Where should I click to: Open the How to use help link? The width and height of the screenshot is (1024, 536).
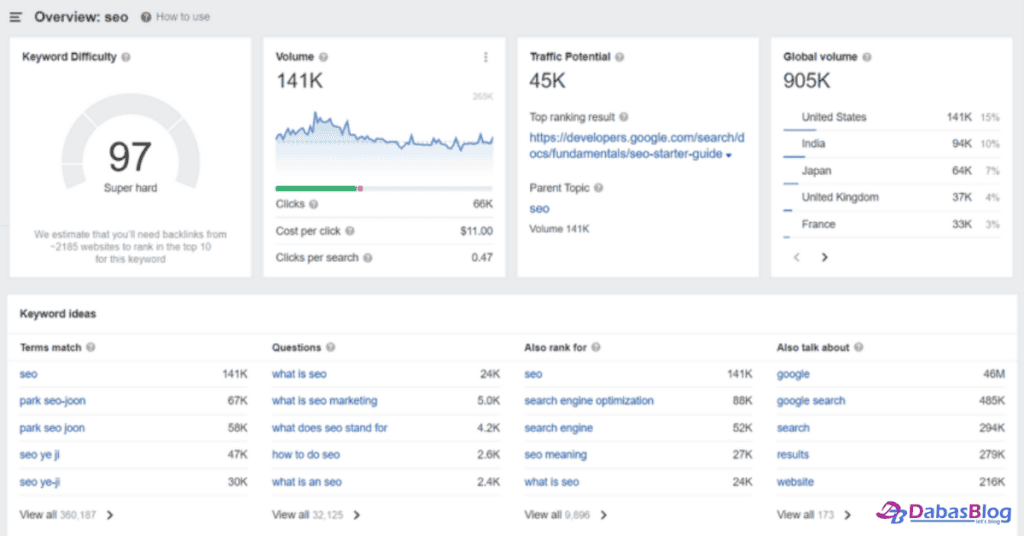click(176, 17)
